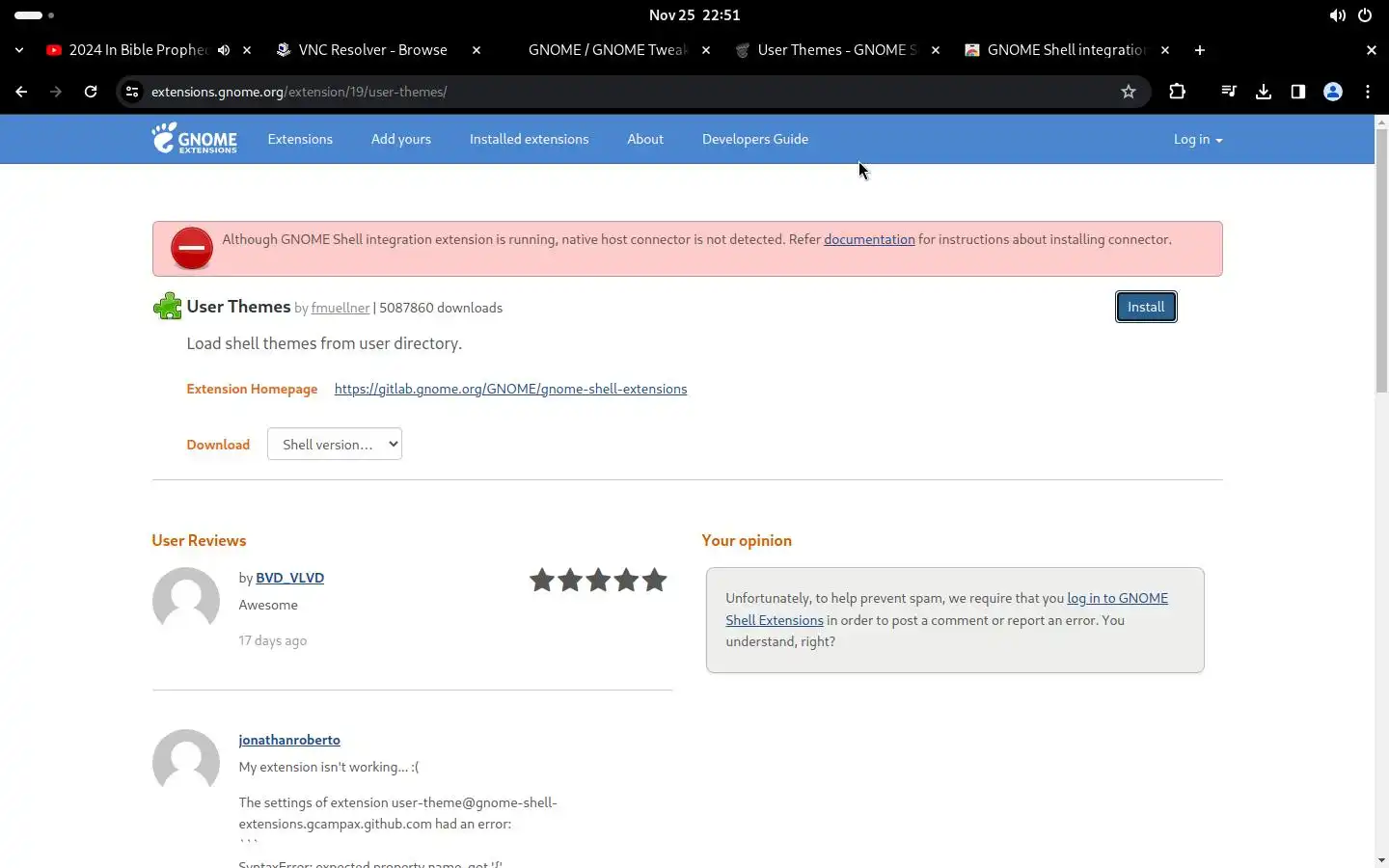
Task: Reload the current page
Action: pyautogui.click(x=91, y=92)
